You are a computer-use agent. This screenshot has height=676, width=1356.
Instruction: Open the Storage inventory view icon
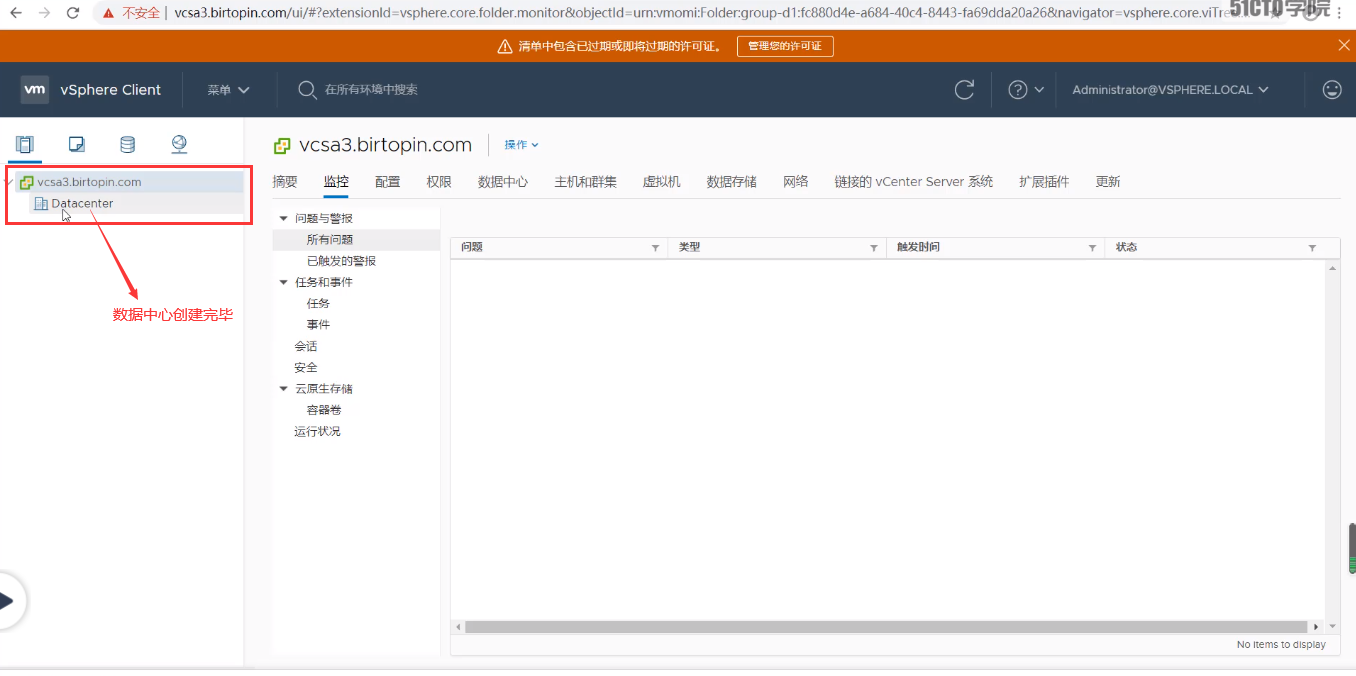(x=128, y=145)
